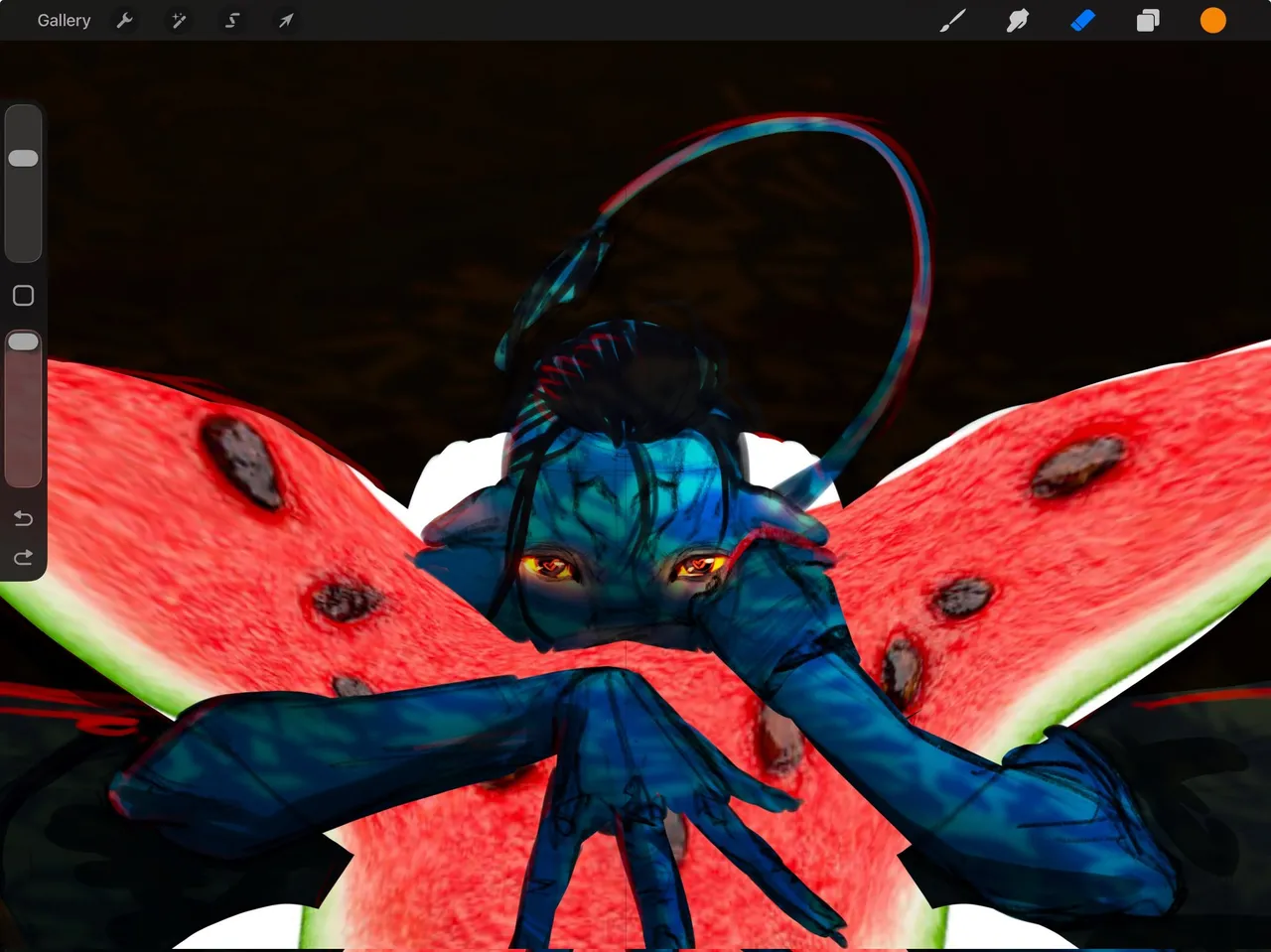Tap the square Modify button in sidebar
Screen dimensions: 1271x952
(23, 296)
